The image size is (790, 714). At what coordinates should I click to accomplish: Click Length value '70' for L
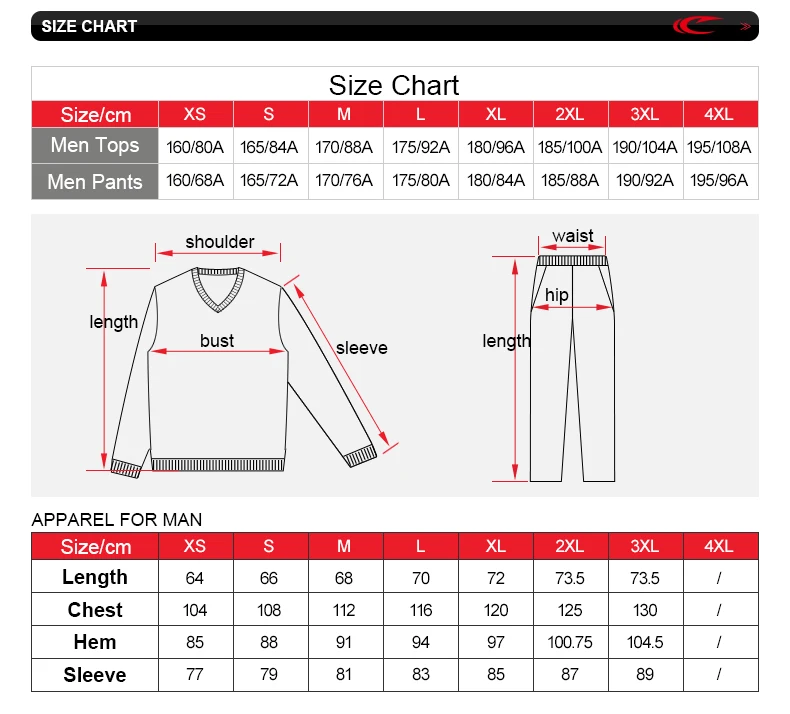[421, 578]
